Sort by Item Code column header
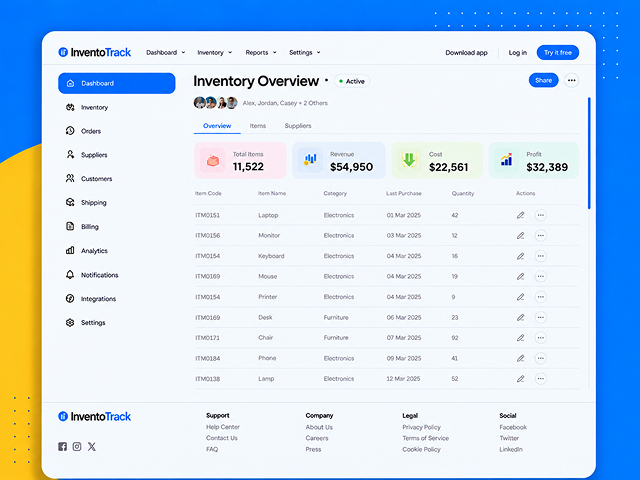Image resolution: width=640 pixels, height=480 pixels. tap(208, 193)
